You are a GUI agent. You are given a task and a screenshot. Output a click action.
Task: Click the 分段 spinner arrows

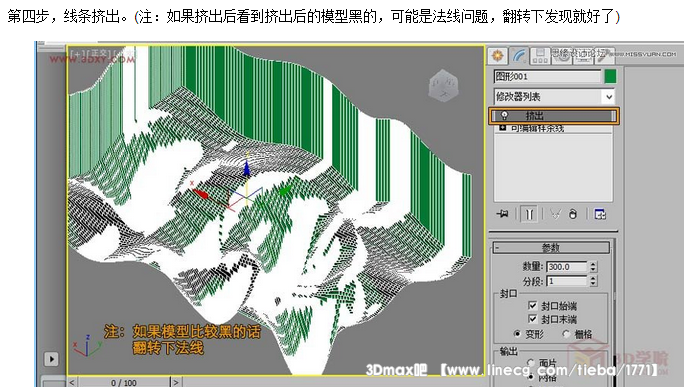[593, 281]
